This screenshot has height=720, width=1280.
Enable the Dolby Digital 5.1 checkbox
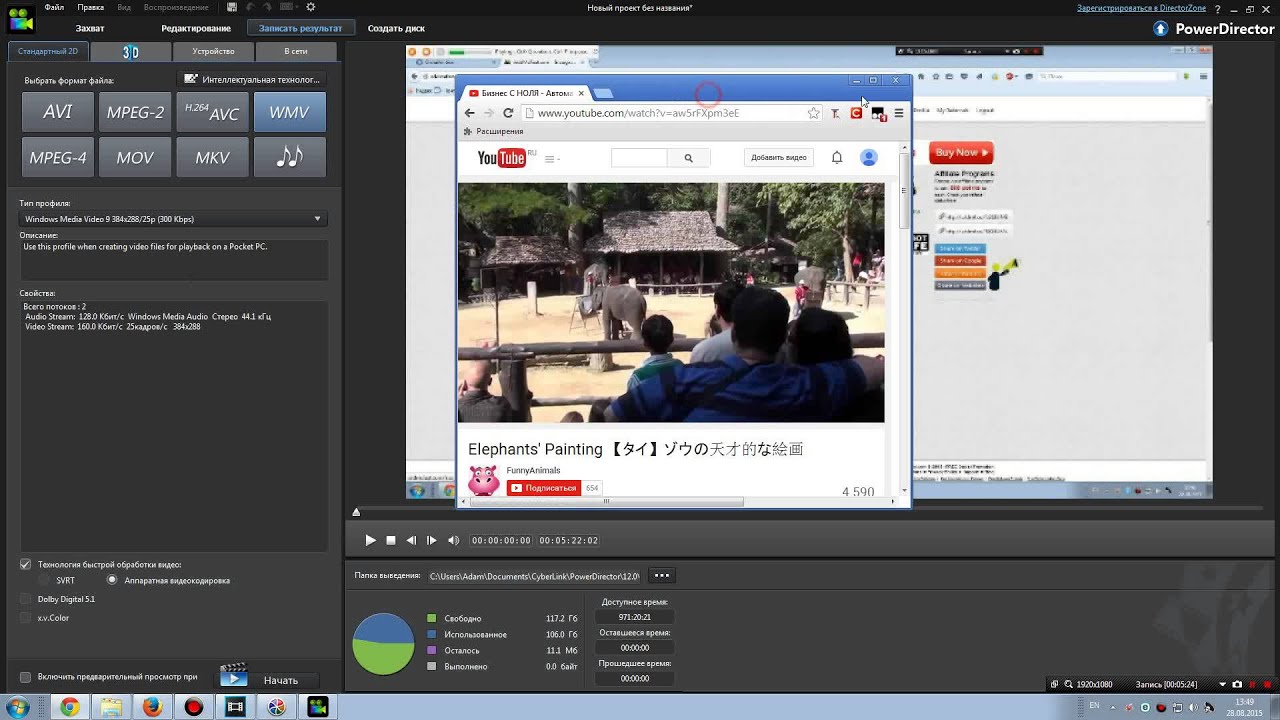[x=26, y=599]
